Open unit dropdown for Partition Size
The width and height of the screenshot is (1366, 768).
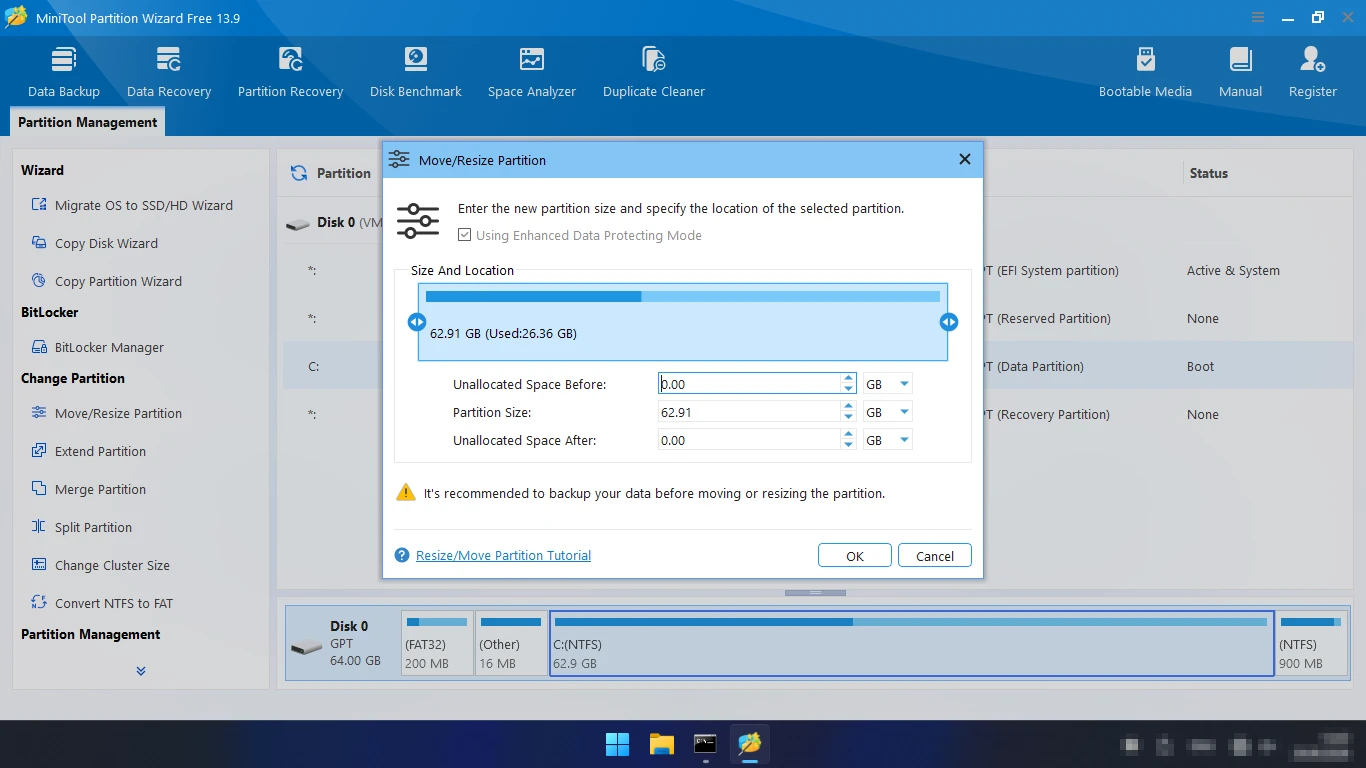tap(904, 412)
